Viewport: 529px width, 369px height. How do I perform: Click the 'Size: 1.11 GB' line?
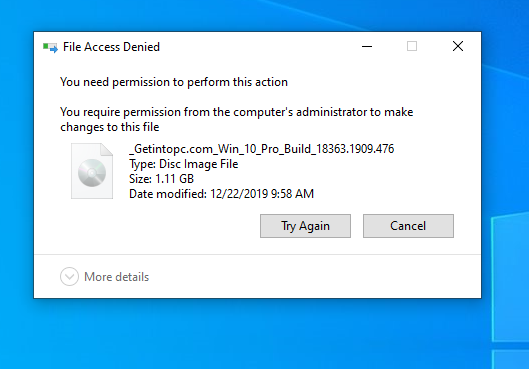162,179
